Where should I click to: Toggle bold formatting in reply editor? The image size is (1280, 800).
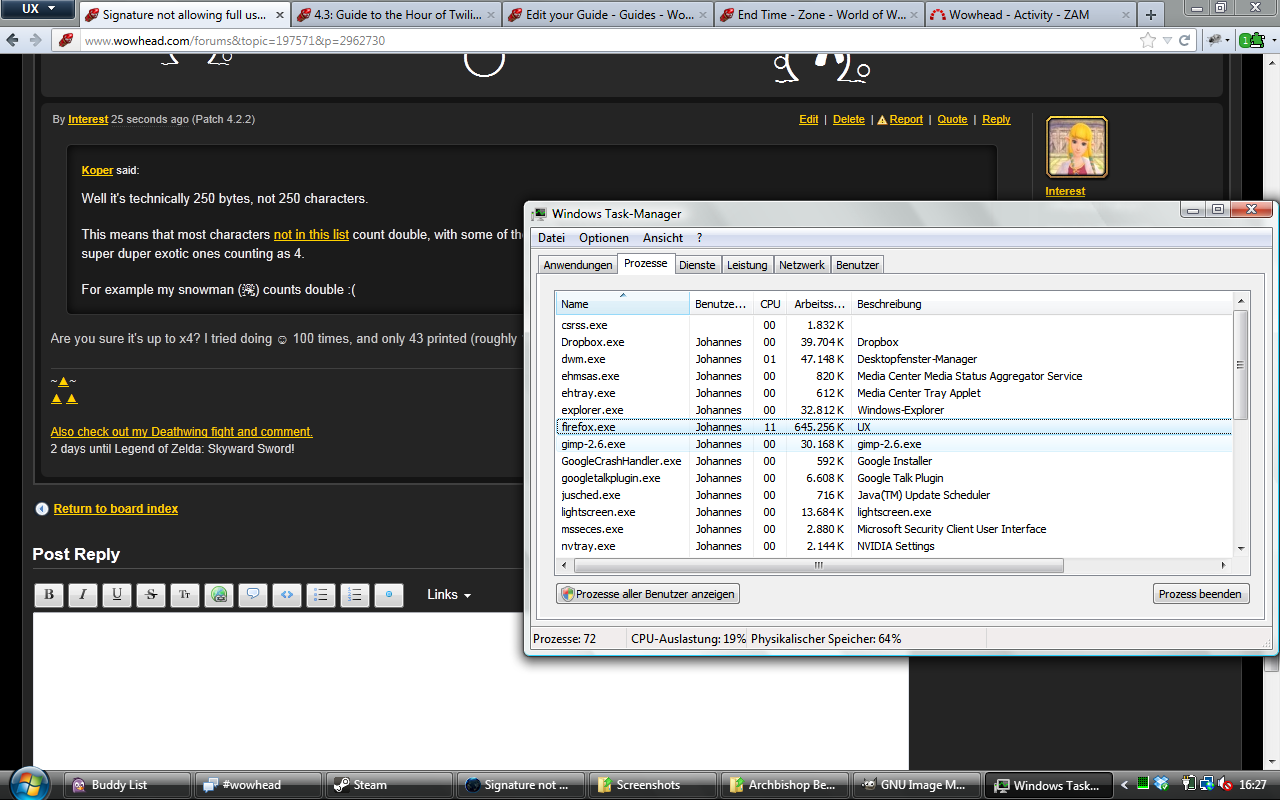pyautogui.click(x=49, y=595)
